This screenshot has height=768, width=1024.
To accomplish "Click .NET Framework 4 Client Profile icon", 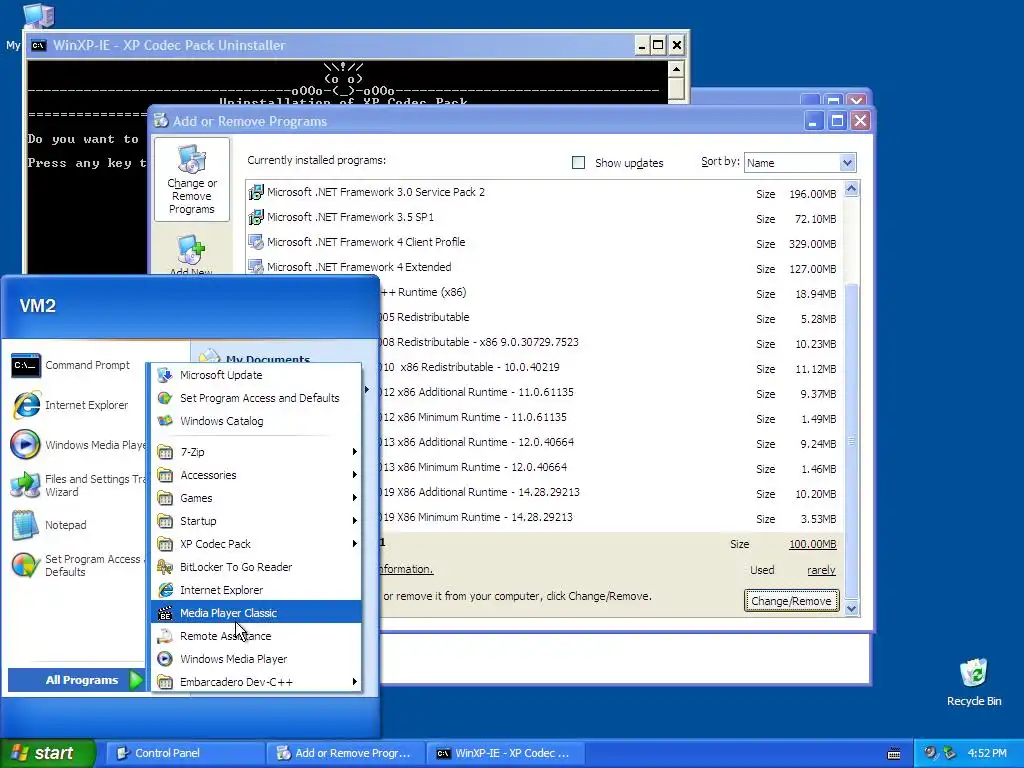I will (256, 242).
